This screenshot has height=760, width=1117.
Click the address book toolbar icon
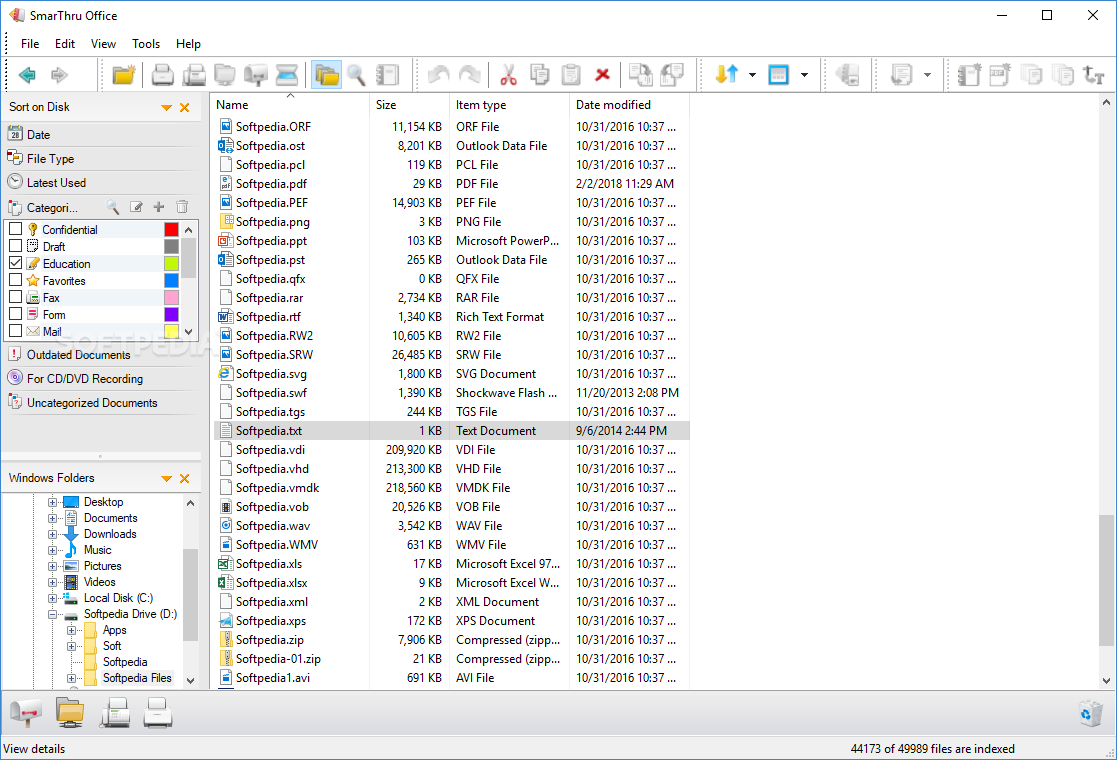pyautogui.click(x=388, y=74)
